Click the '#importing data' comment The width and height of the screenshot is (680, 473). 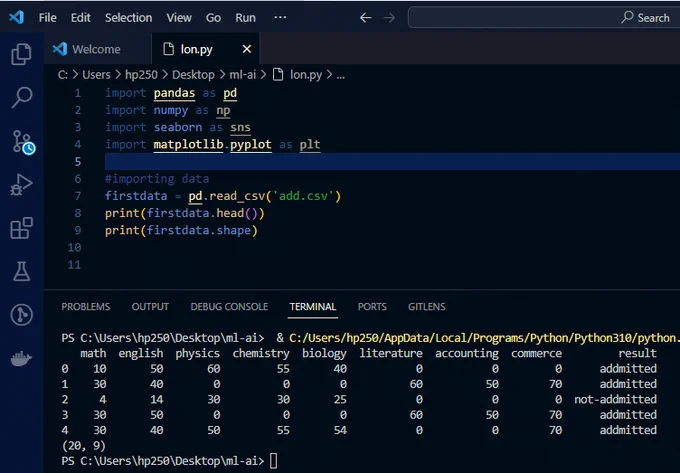tap(157, 179)
